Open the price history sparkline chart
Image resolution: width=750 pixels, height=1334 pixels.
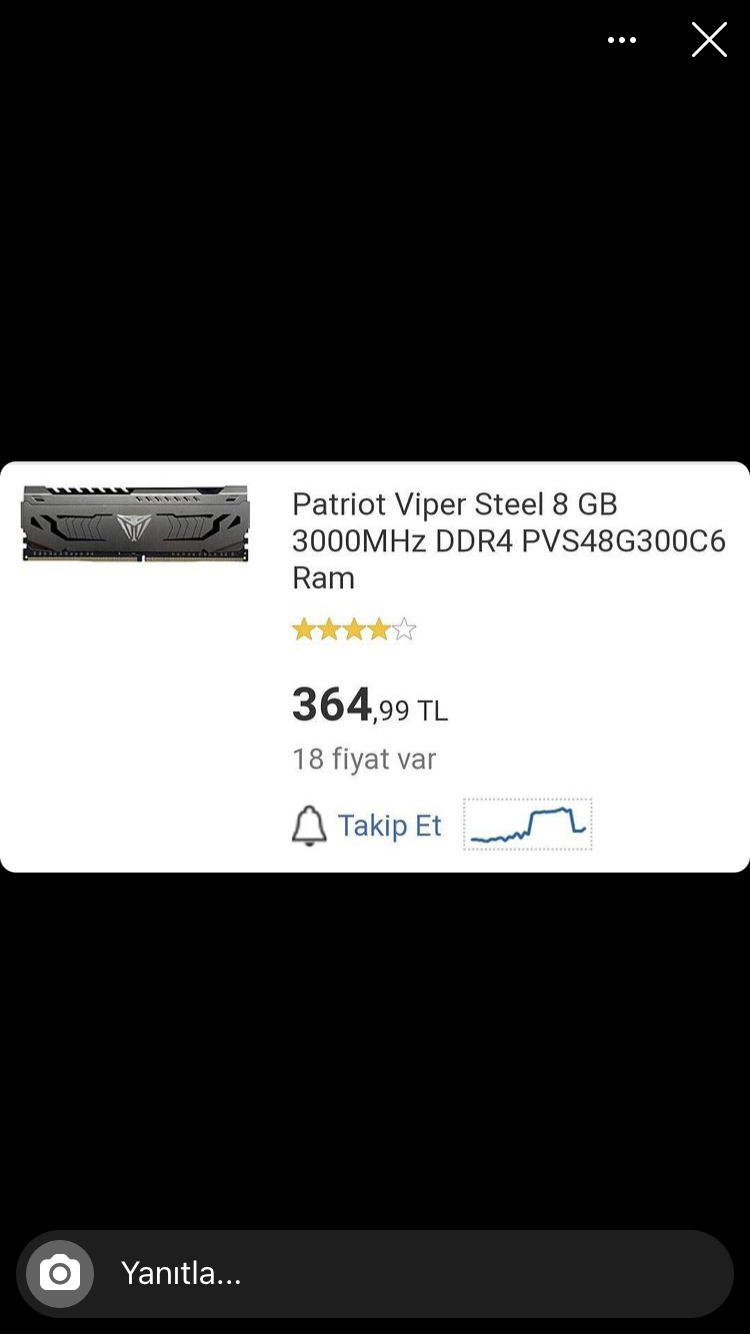click(x=527, y=824)
